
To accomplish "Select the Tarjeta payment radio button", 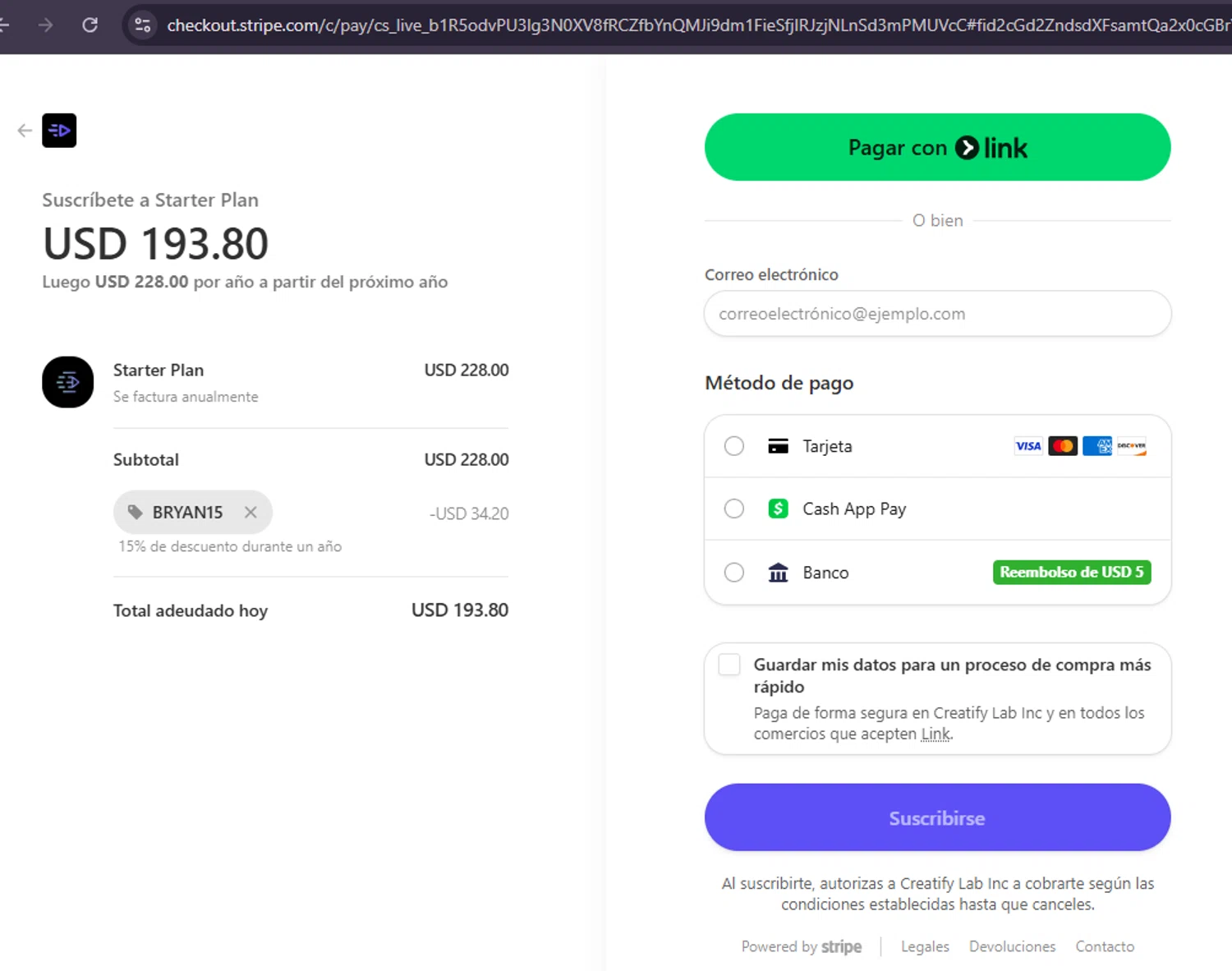I will pos(734,446).
